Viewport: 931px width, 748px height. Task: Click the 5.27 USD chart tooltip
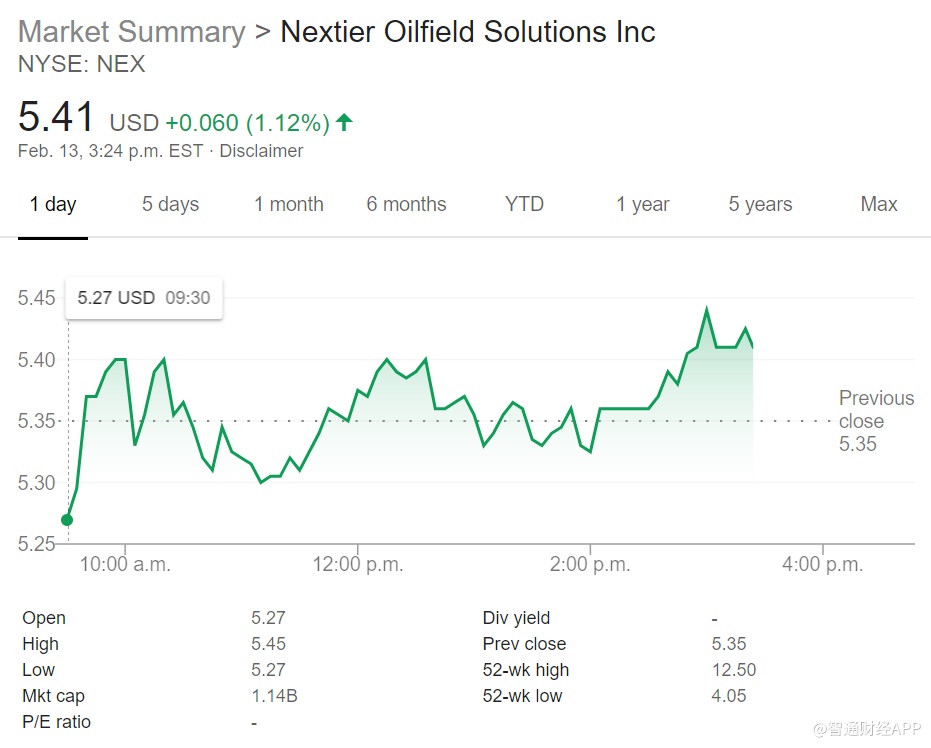click(144, 298)
